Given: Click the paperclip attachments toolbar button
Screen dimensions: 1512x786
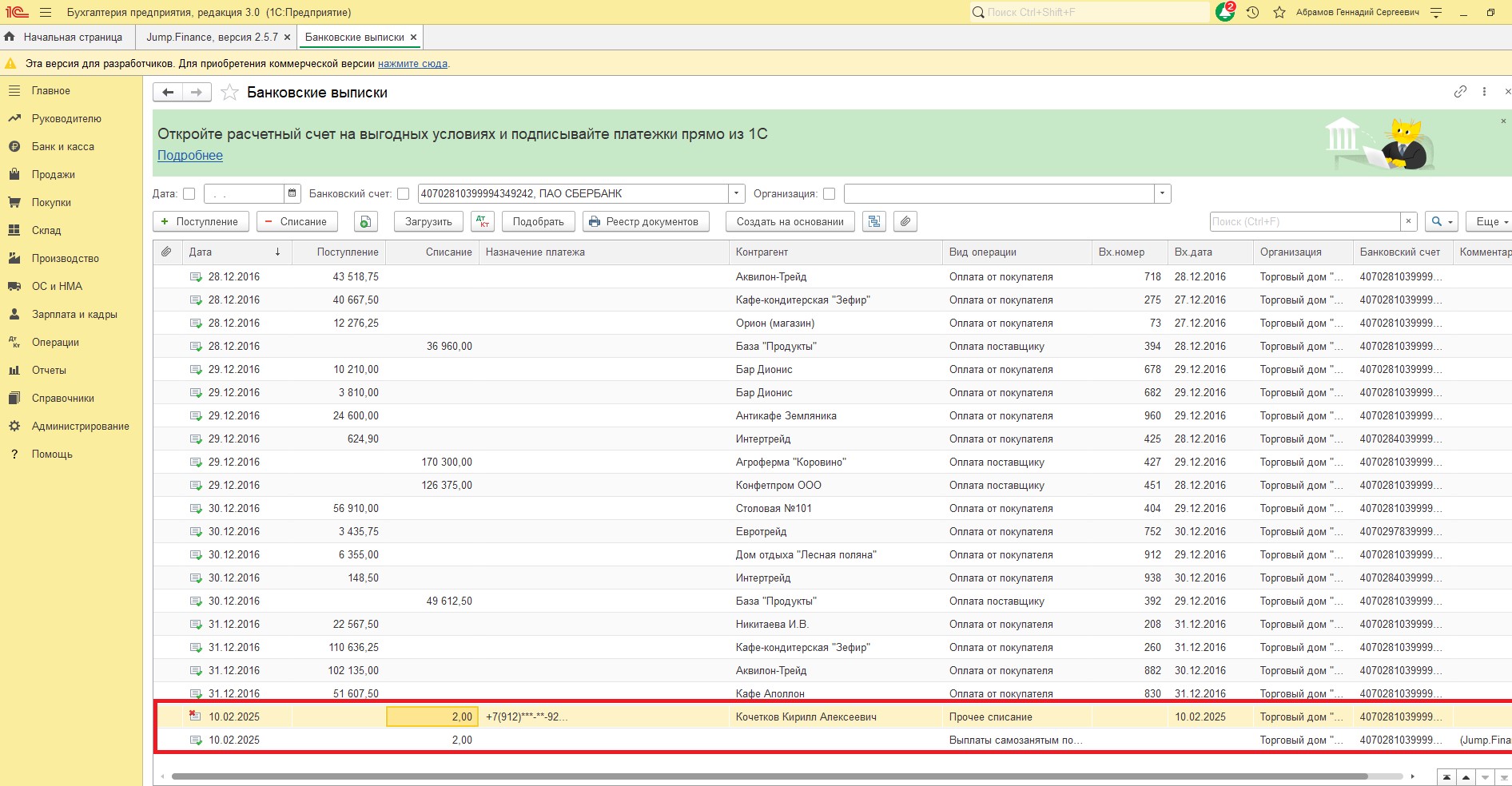Looking at the screenshot, I should click(905, 221).
